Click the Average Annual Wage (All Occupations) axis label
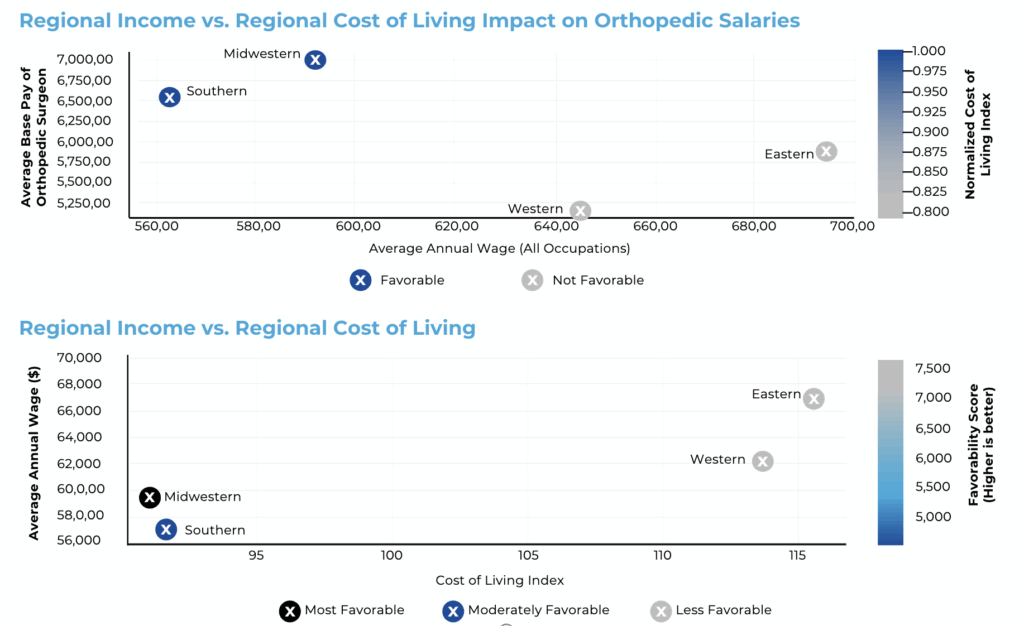Image resolution: width=1024 pixels, height=626 pixels. (500, 248)
